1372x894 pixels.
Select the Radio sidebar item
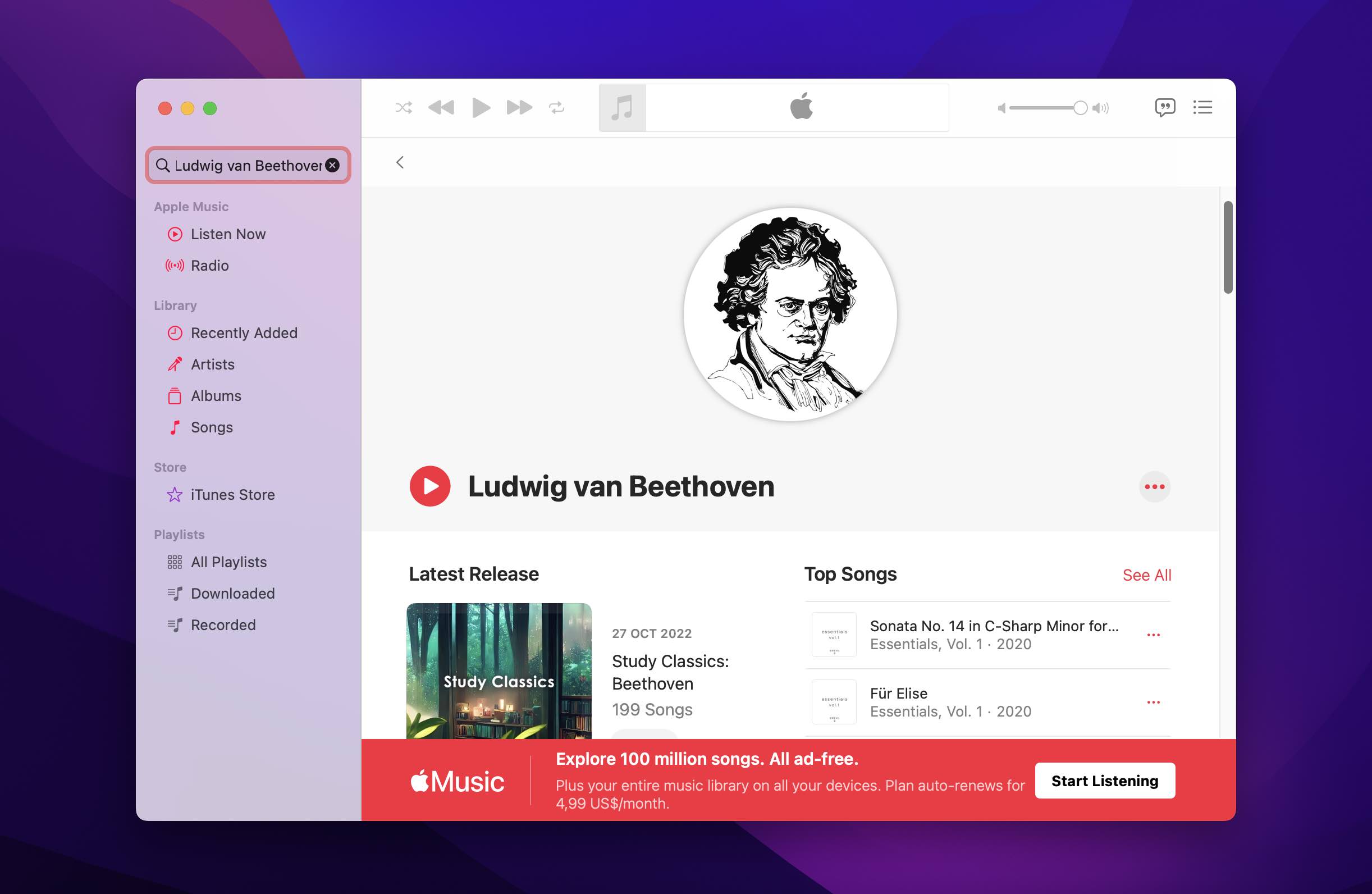click(210, 265)
